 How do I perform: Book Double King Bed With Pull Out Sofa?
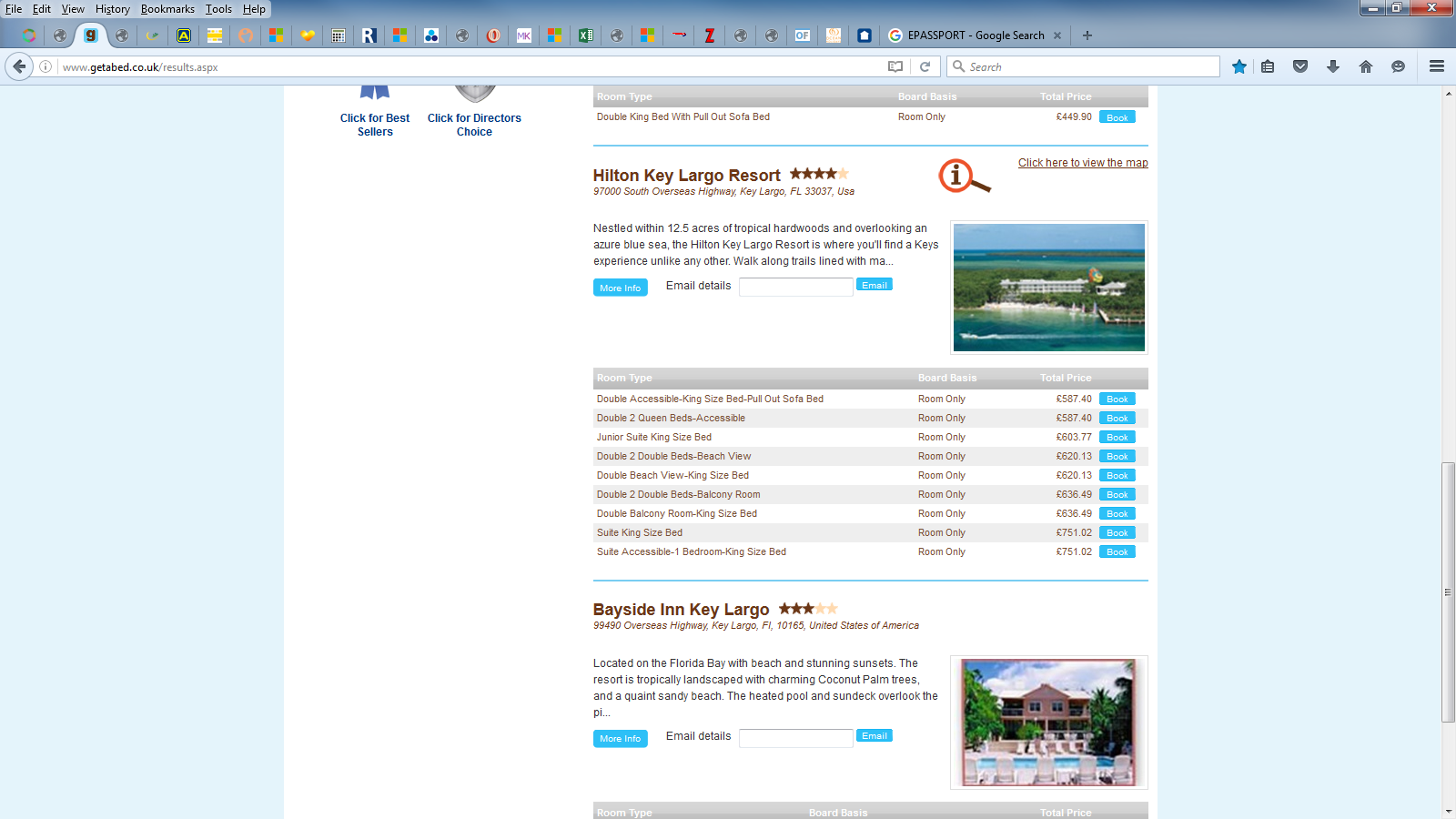tap(1117, 117)
